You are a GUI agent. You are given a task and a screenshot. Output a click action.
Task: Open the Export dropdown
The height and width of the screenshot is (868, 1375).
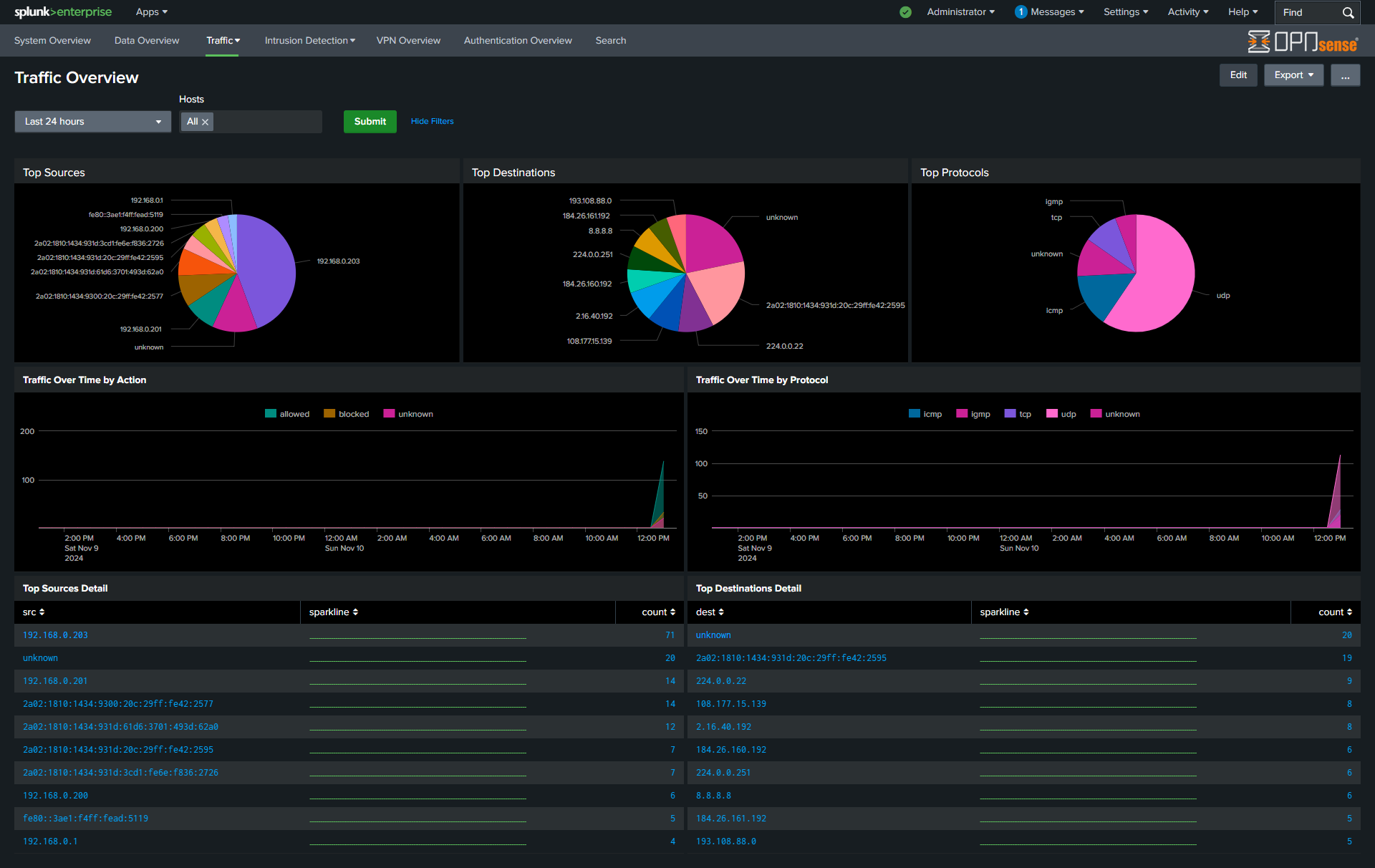(x=1293, y=74)
